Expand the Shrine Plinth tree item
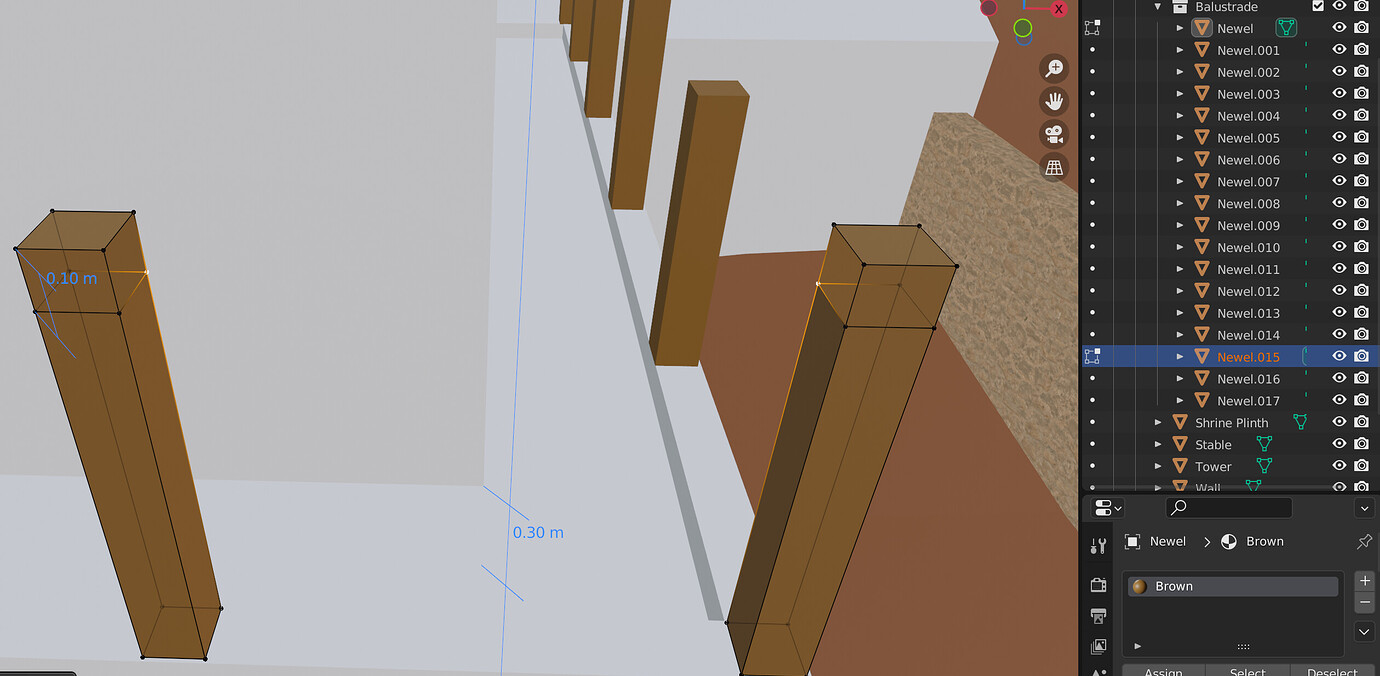1380x676 pixels. click(1158, 422)
